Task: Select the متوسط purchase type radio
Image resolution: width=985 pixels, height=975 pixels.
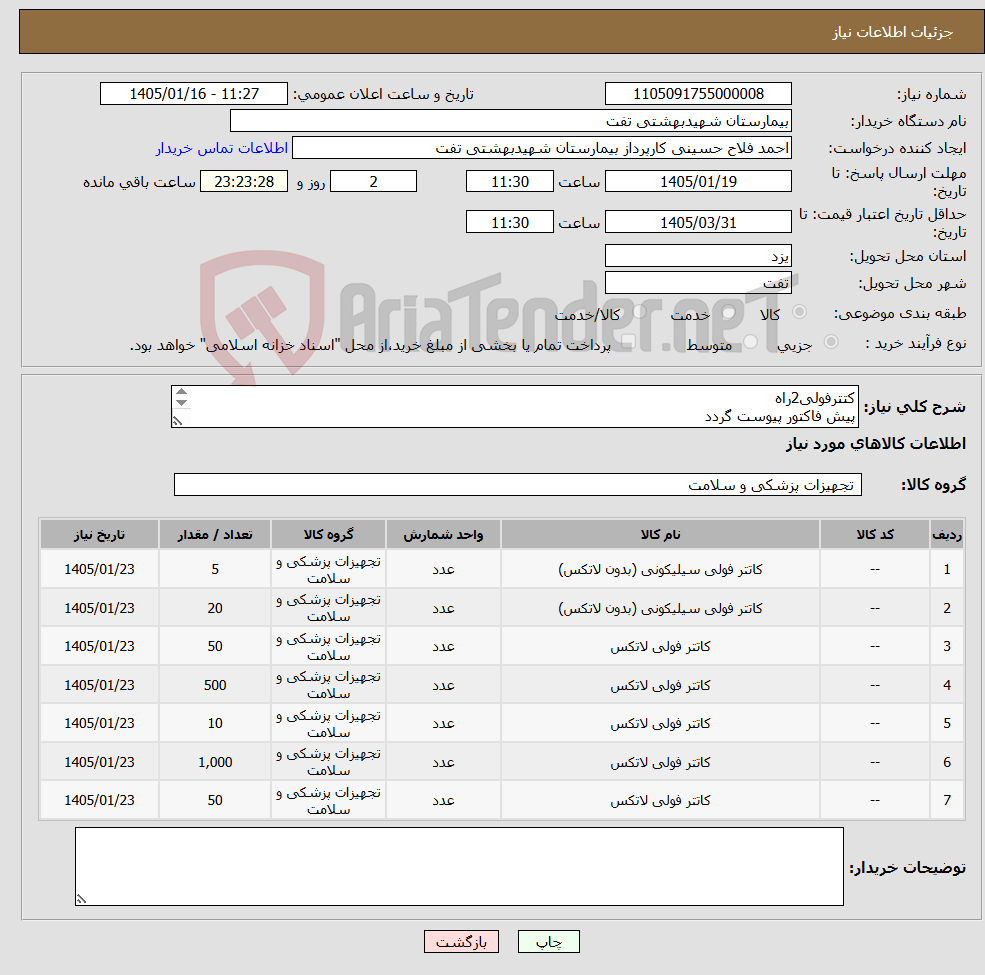Action: pyautogui.click(x=751, y=342)
